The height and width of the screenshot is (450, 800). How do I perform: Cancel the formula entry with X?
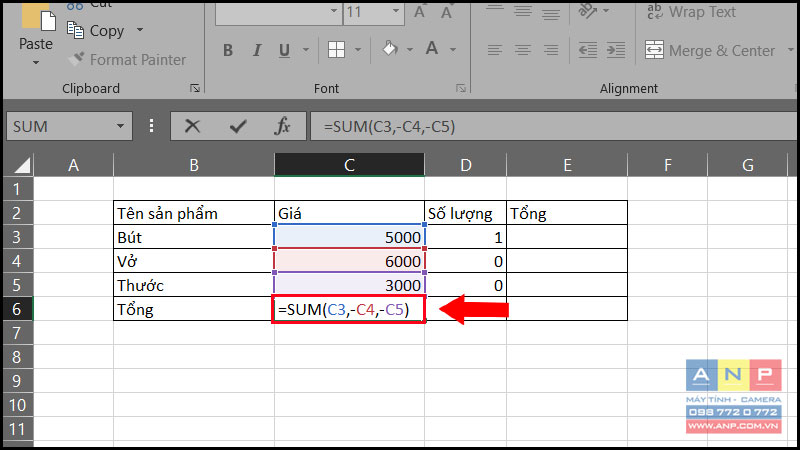click(x=192, y=126)
